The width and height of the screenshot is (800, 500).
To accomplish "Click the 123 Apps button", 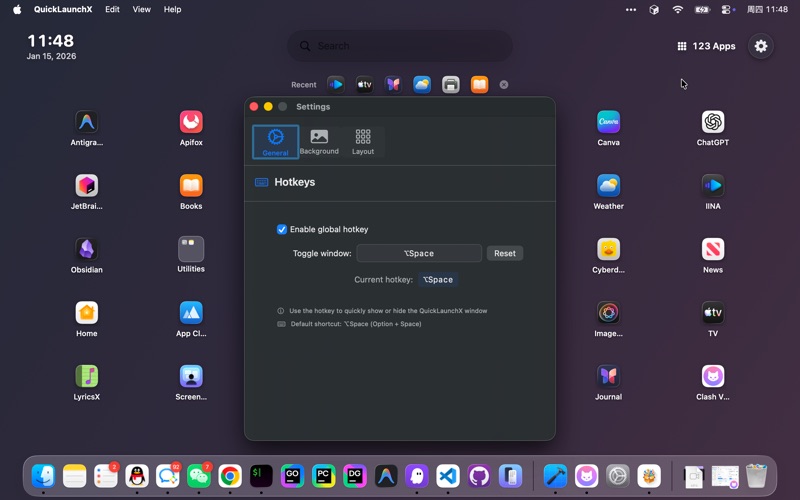I will pos(706,46).
